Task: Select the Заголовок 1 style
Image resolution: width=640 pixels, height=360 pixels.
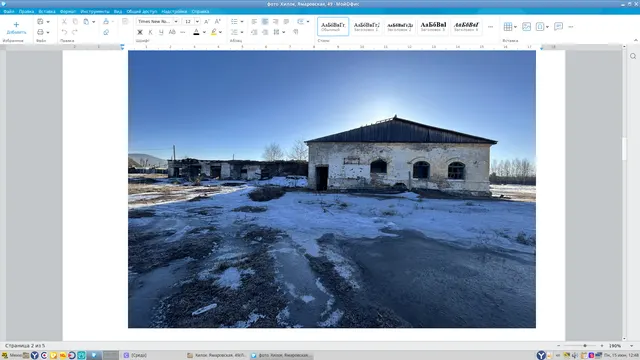Action: (366, 27)
